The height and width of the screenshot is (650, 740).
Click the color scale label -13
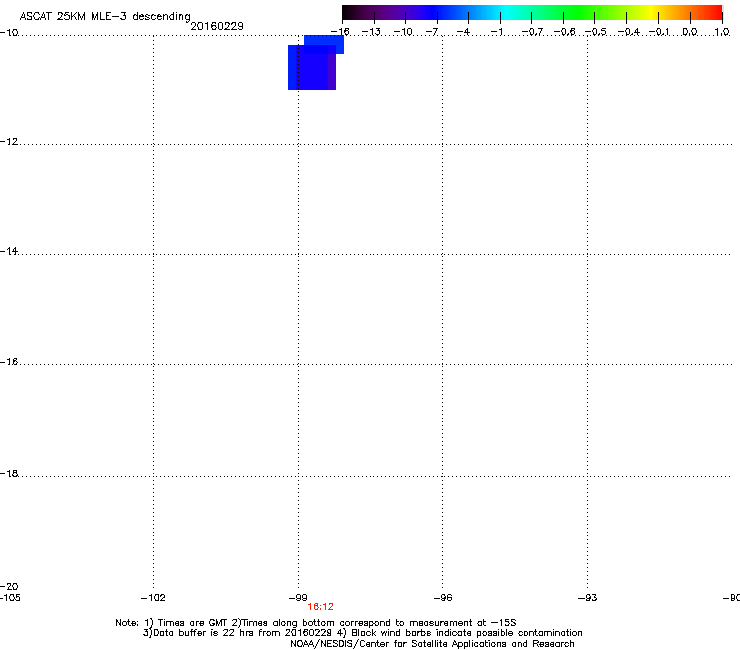click(371, 32)
